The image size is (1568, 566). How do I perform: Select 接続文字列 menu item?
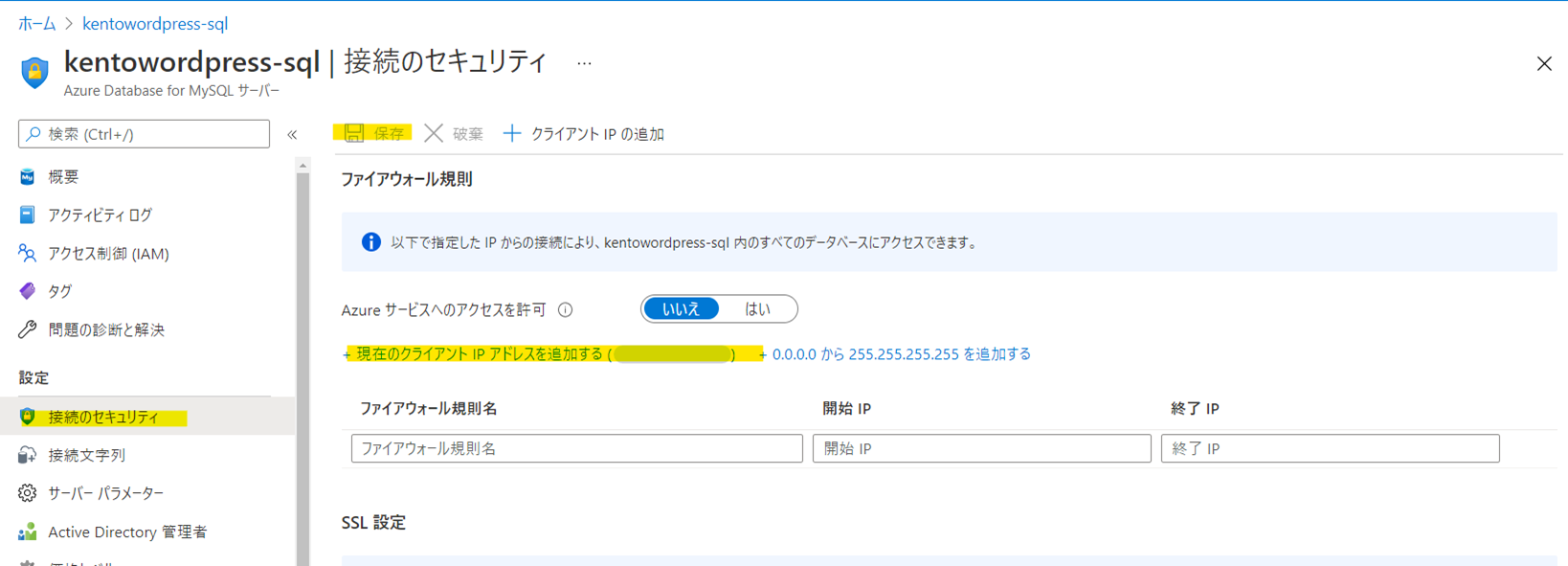click(87, 455)
